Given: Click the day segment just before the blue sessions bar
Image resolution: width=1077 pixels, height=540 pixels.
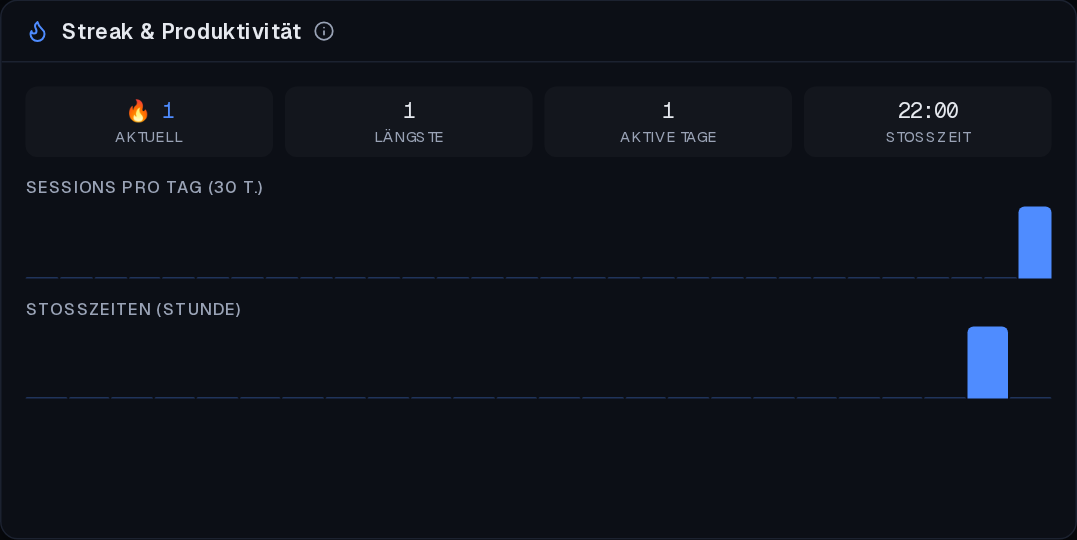Looking at the screenshot, I should click(x=1001, y=277).
